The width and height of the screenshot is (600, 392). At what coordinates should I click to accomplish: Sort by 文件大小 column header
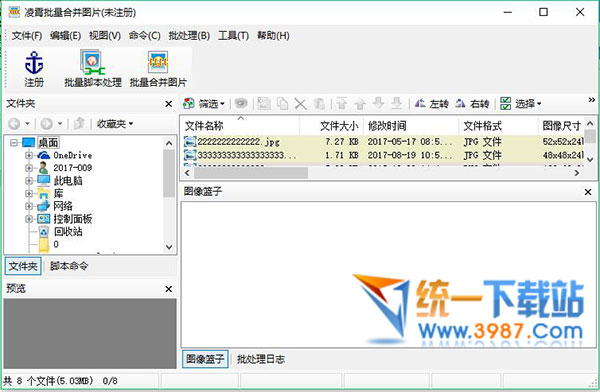(331, 126)
